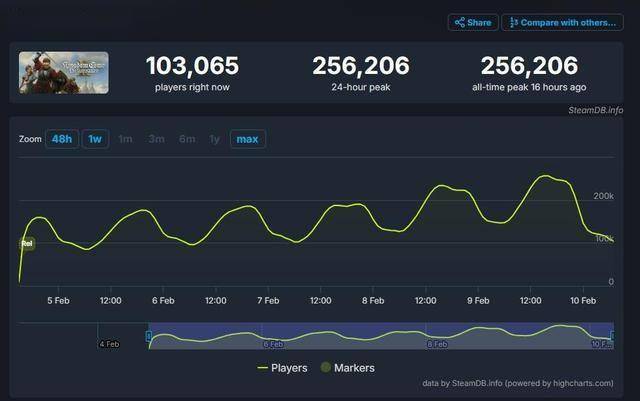This screenshot has height=401, width=640.
Task: Set chart zoom to max
Action: [x=247, y=139]
